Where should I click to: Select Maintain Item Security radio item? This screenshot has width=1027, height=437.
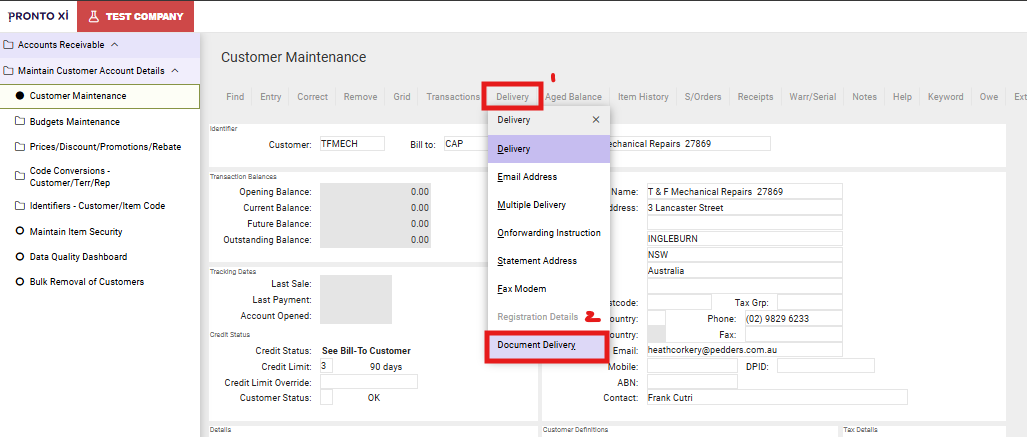(x=76, y=232)
